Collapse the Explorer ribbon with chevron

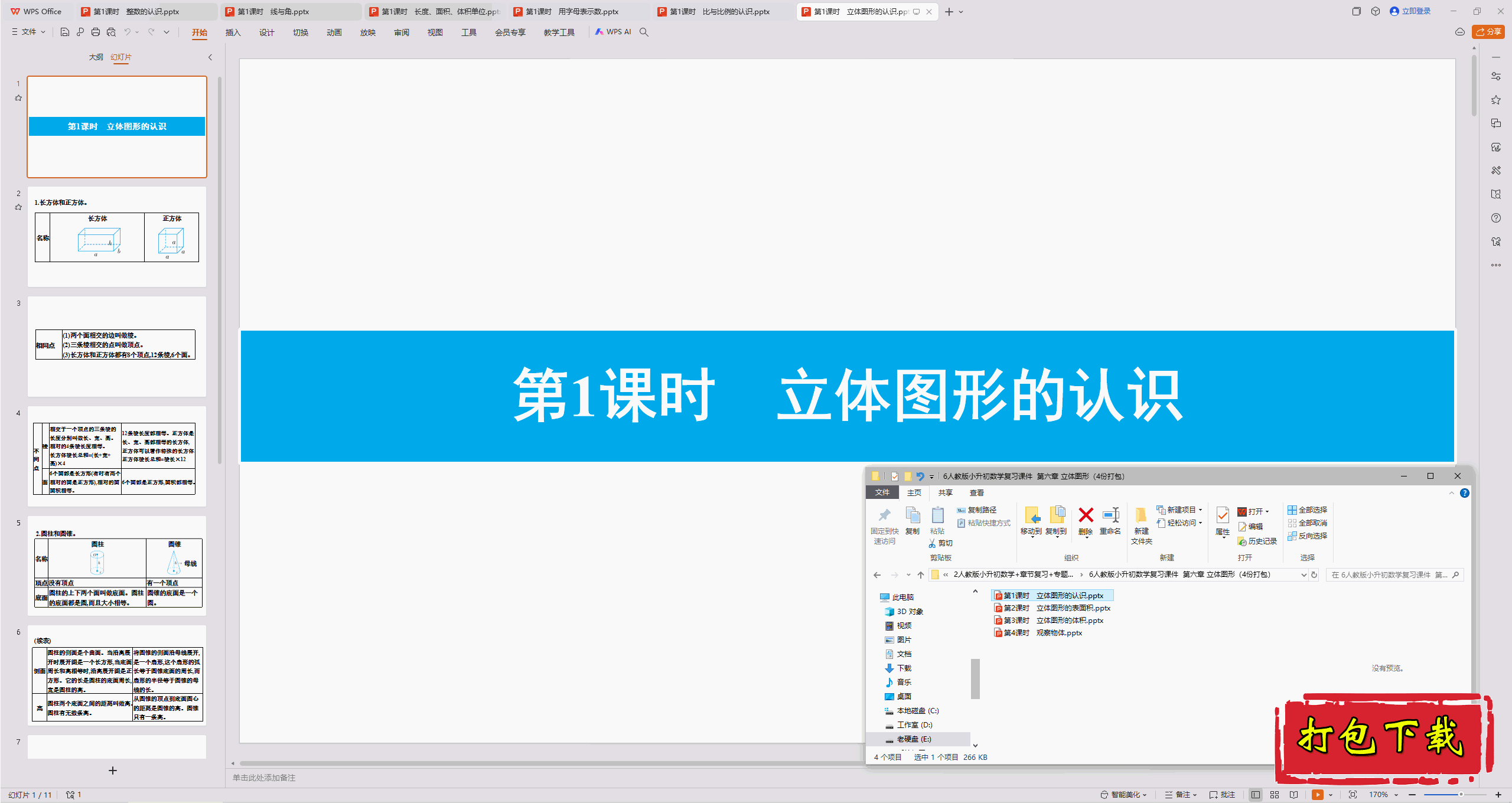click(x=1452, y=493)
